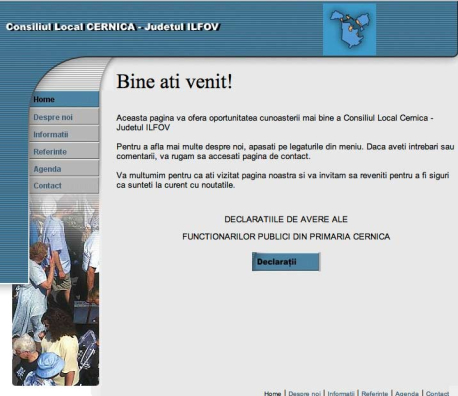Follow the footer Despre noi link
The height and width of the screenshot is (396, 458).
click(x=304, y=393)
